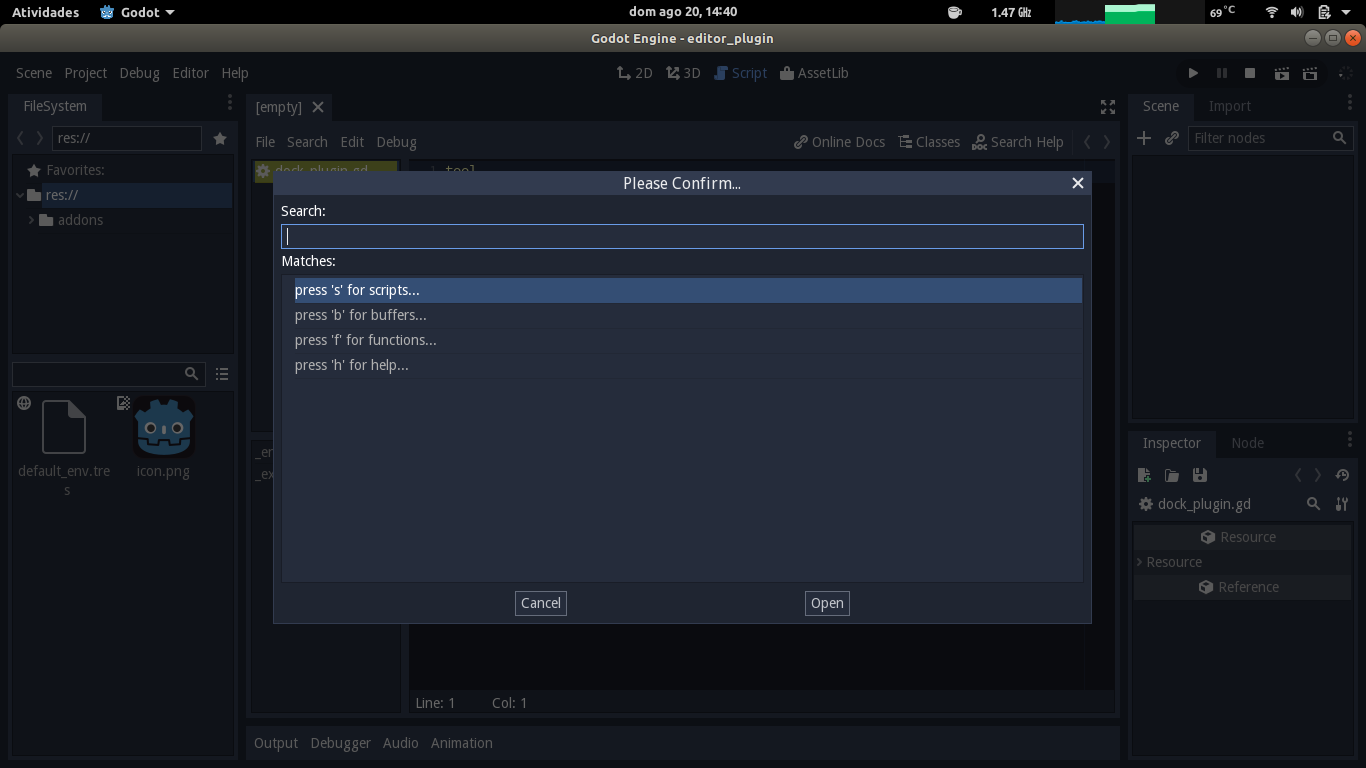Close the [empty] scene tab
This screenshot has height=768, width=1366.
(318, 107)
